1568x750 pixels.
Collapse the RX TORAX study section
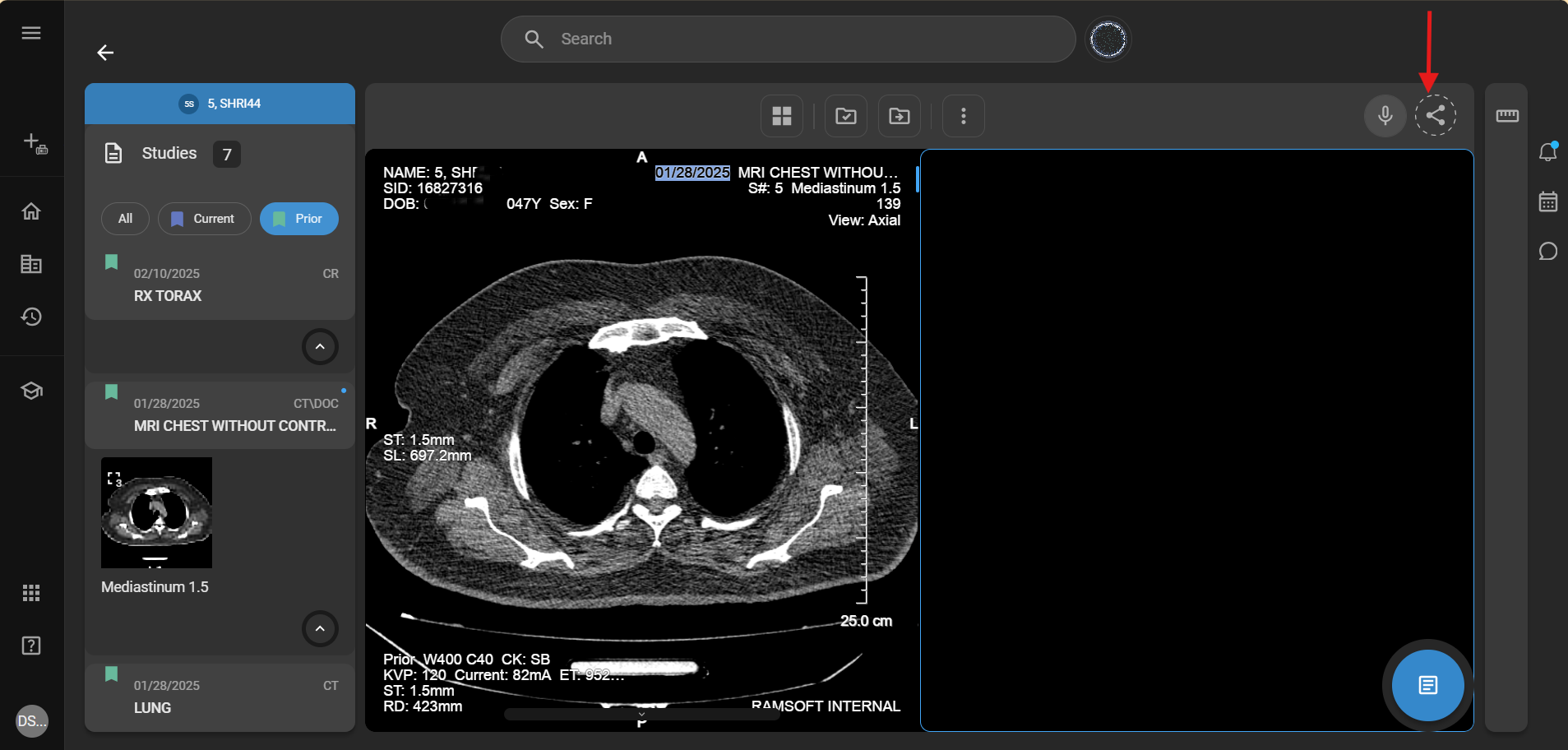[x=320, y=347]
